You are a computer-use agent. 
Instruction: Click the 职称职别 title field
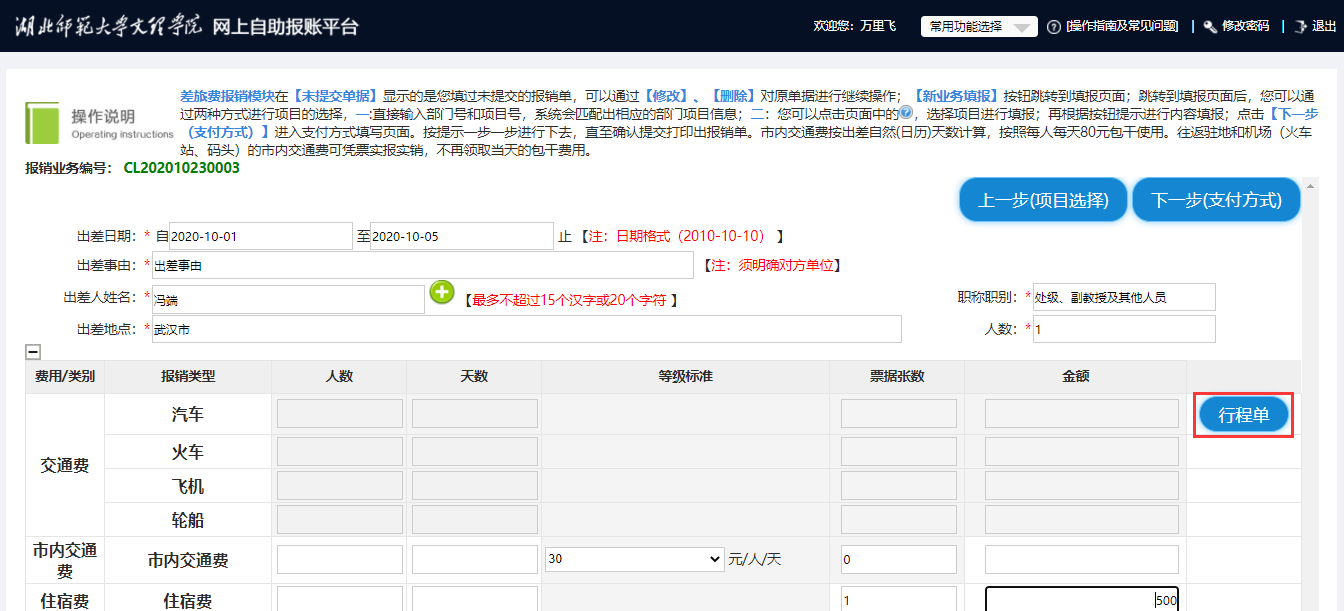(x=1124, y=297)
